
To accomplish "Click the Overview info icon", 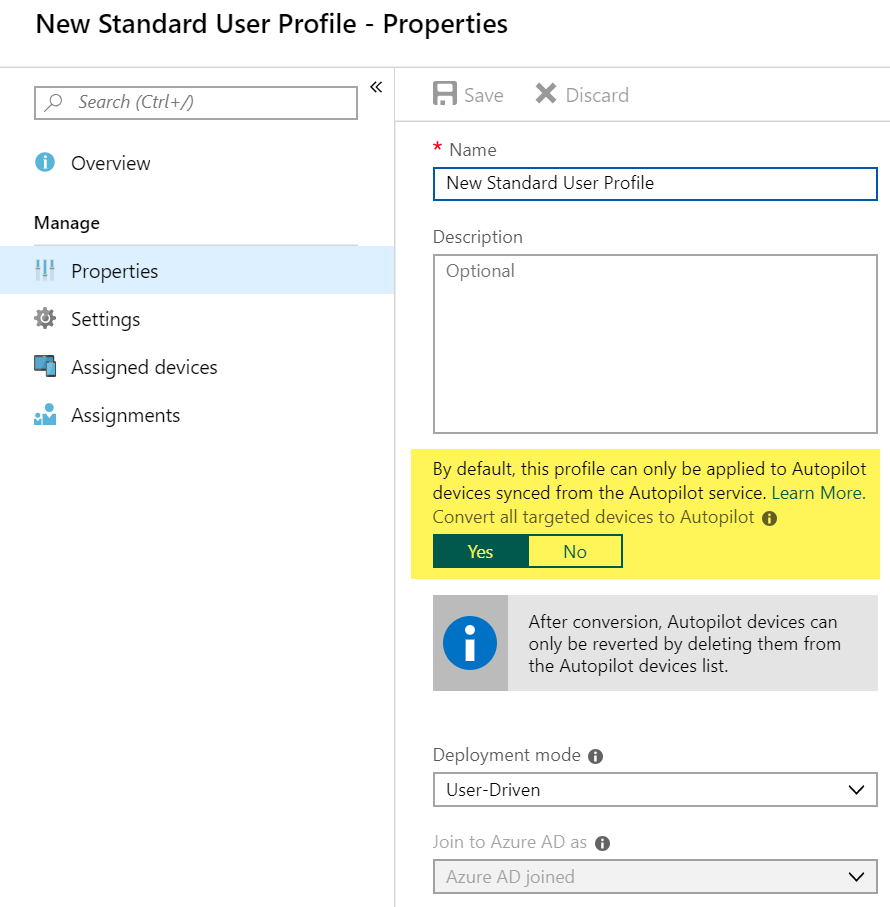I will coord(45,163).
